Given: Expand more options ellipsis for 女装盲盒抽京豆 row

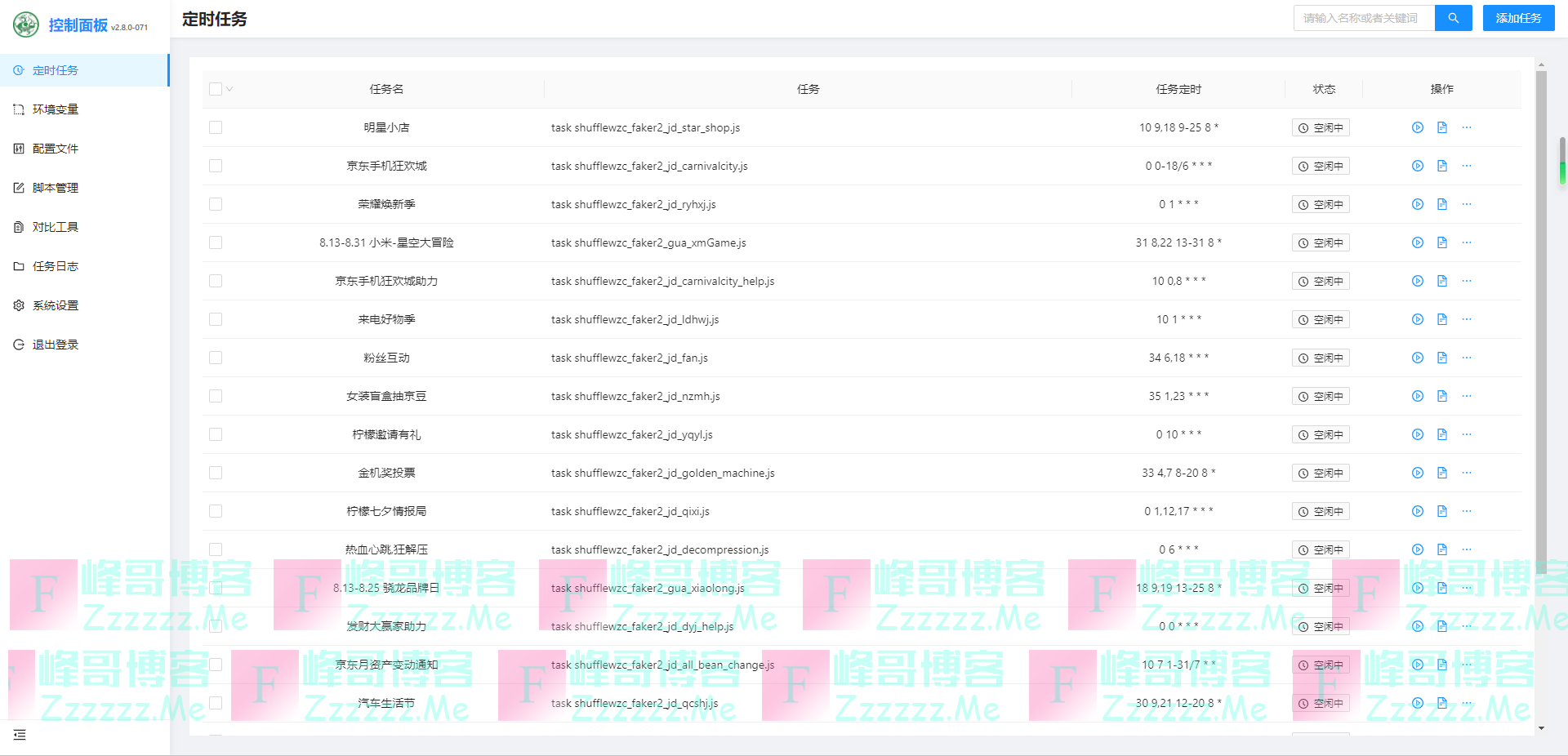Looking at the screenshot, I should [1467, 396].
